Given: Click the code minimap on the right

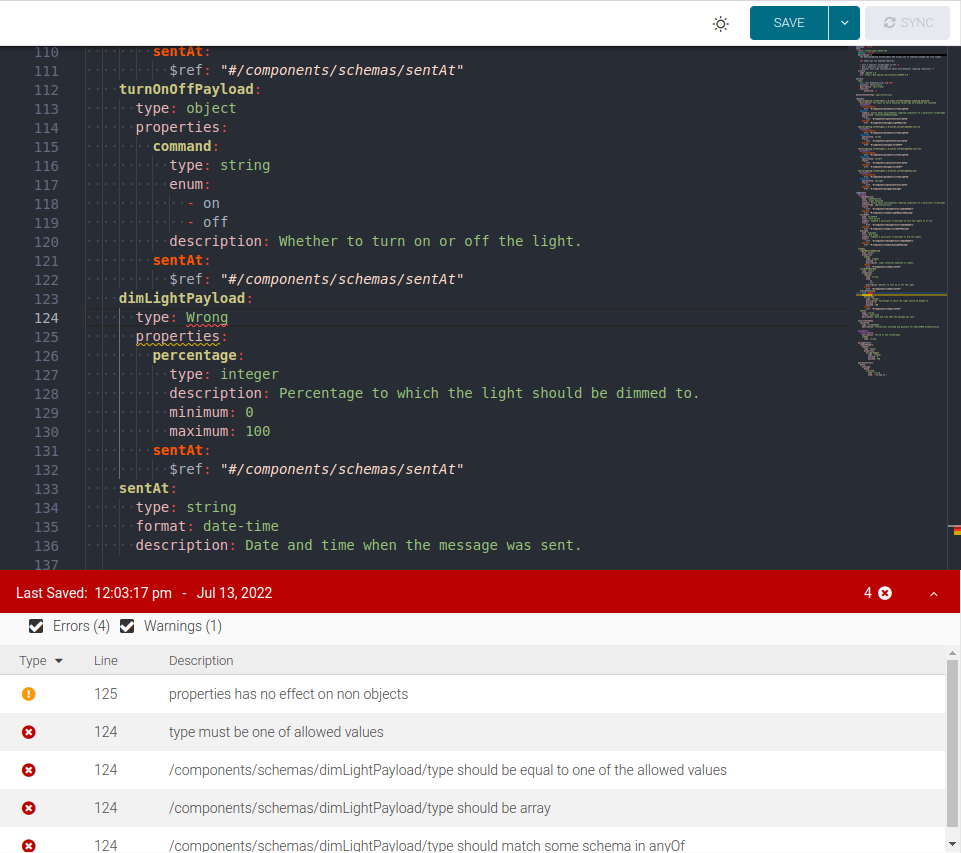Looking at the screenshot, I should (900, 200).
